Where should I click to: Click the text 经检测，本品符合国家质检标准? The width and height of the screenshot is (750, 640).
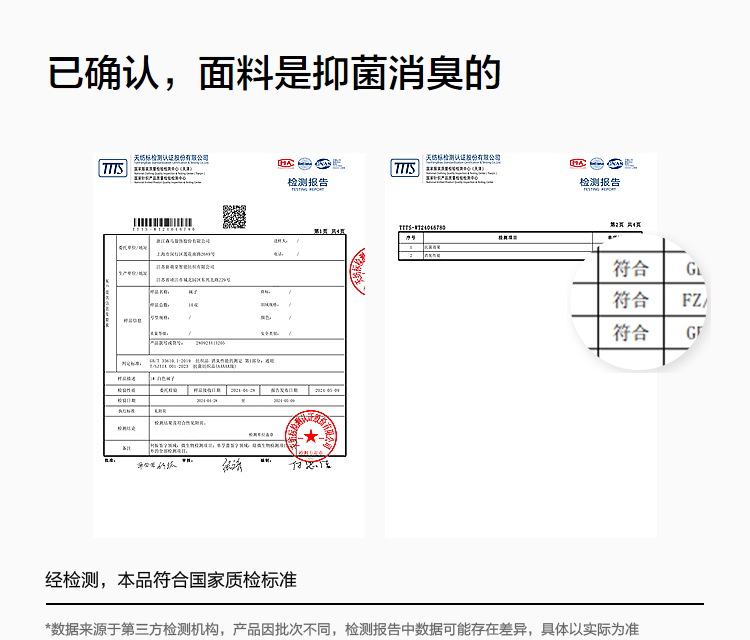171,580
